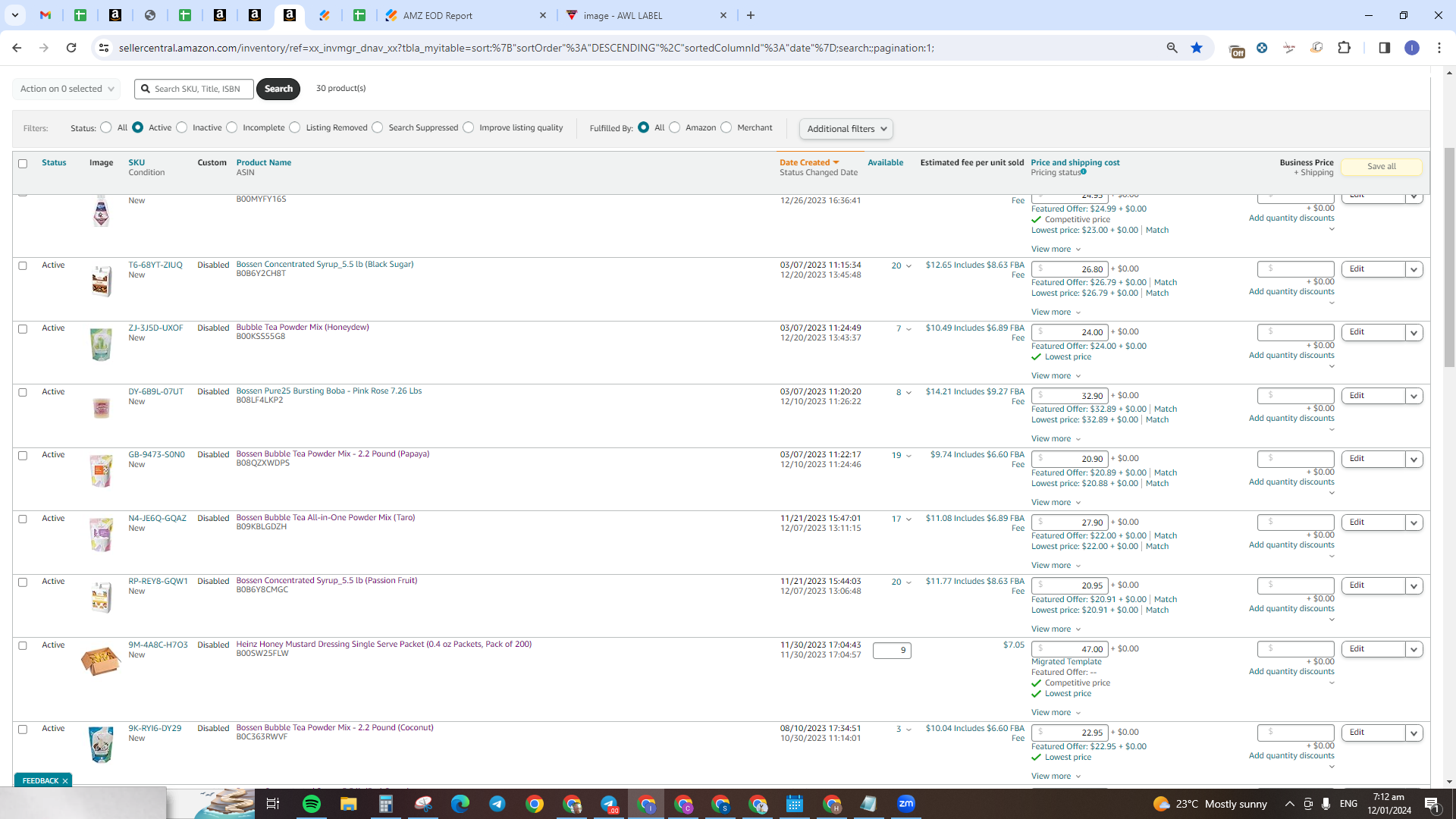This screenshot has height=819, width=1456.
Task: Tick checkbox for SKU T6-68YT-ZIUQ row
Action: point(23,266)
